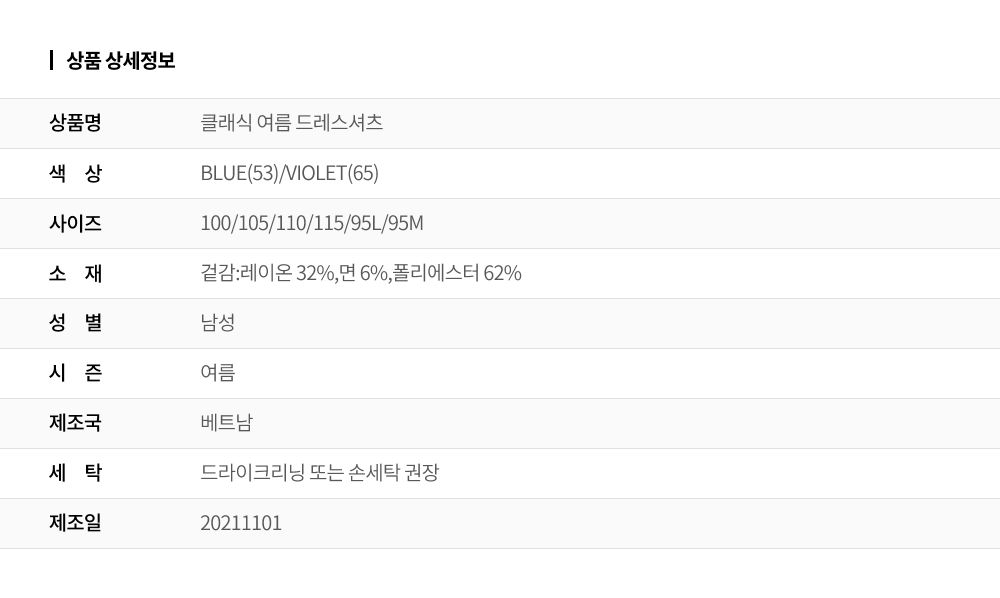Click manufacture date 20211101
Viewport: 1000px width, 598px height.
[x=241, y=523]
